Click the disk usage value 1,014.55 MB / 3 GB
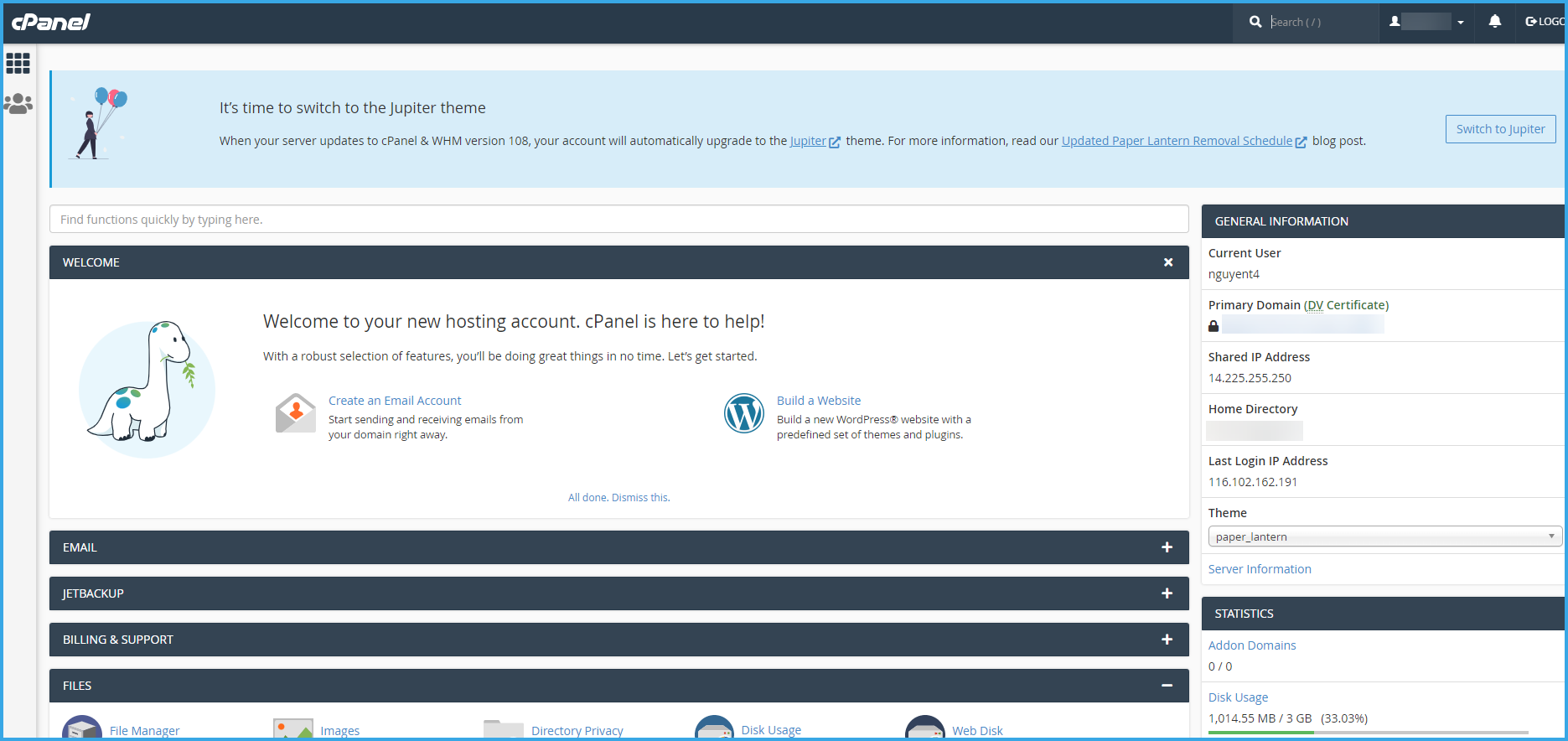The width and height of the screenshot is (1568, 741). pos(1260,718)
